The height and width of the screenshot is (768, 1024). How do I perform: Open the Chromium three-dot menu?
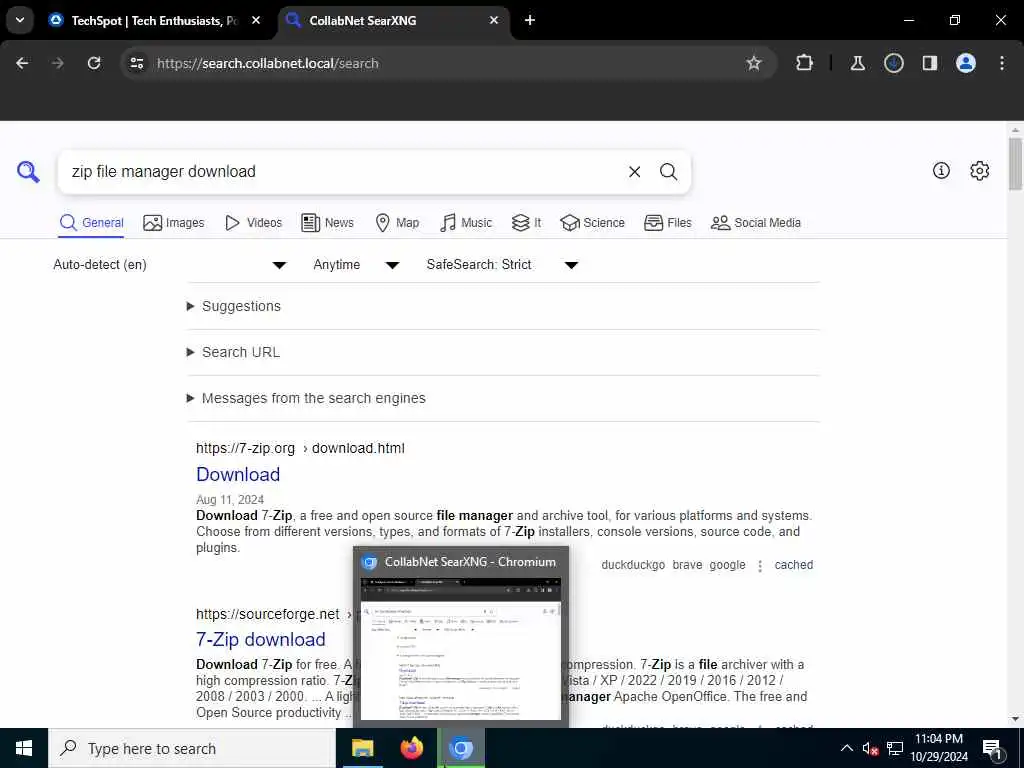[x=1002, y=63]
